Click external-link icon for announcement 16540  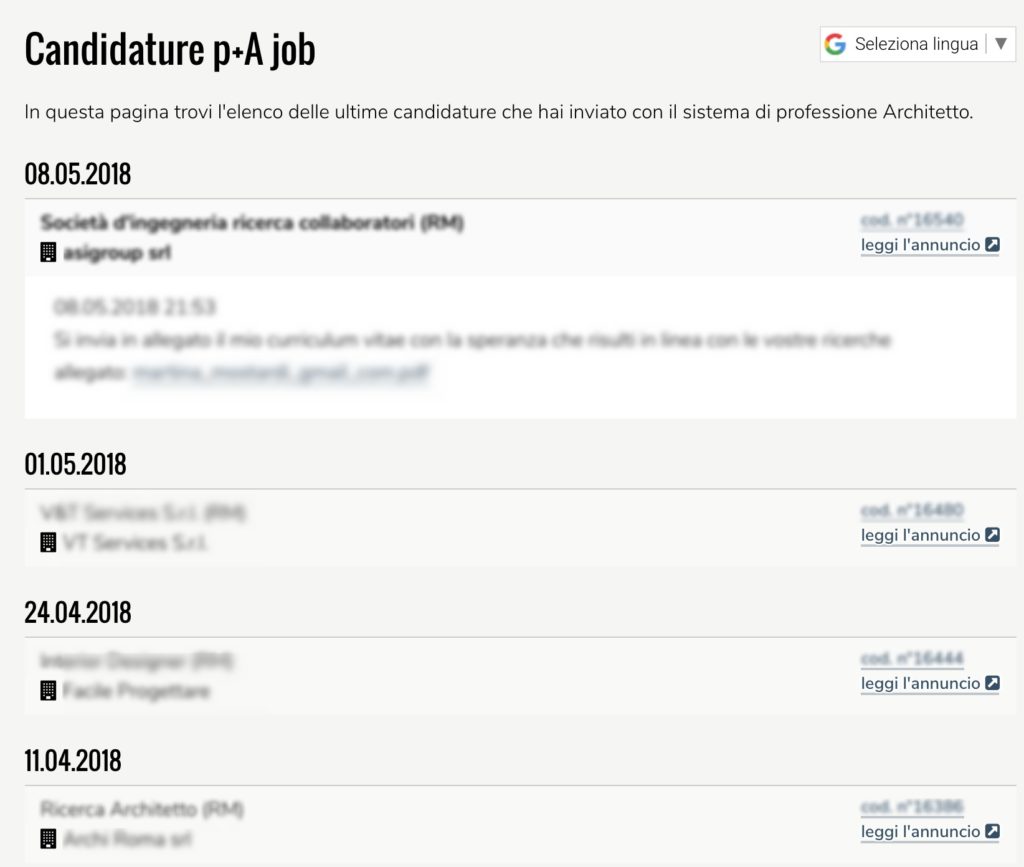(992, 245)
